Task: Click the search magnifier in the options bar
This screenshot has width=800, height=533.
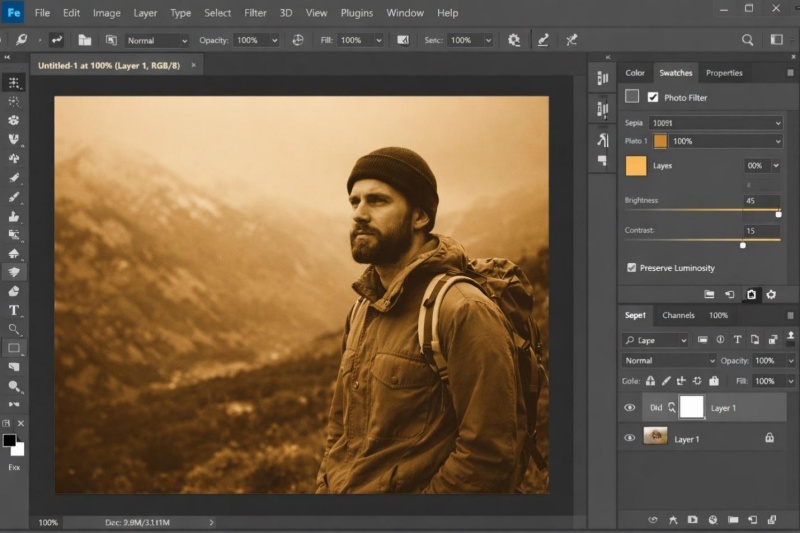Action: point(747,40)
